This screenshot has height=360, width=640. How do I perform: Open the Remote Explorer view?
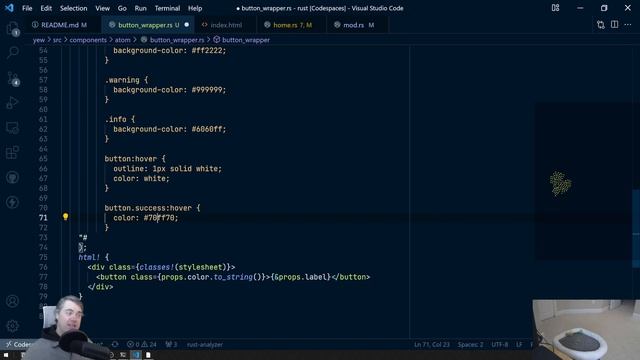click(x=13, y=128)
